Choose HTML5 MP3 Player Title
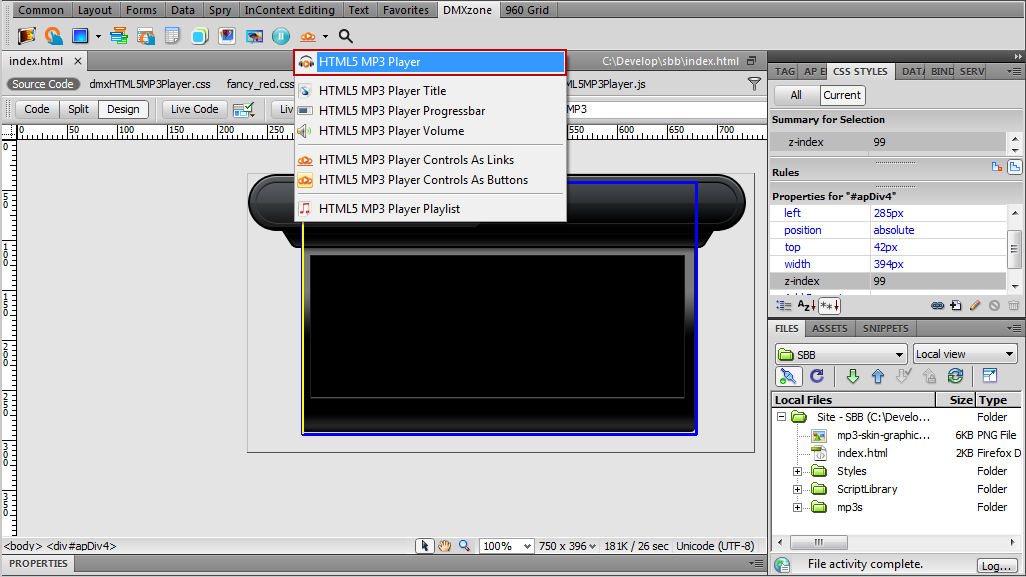This screenshot has height=577, width=1026. click(x=430, y=91)
